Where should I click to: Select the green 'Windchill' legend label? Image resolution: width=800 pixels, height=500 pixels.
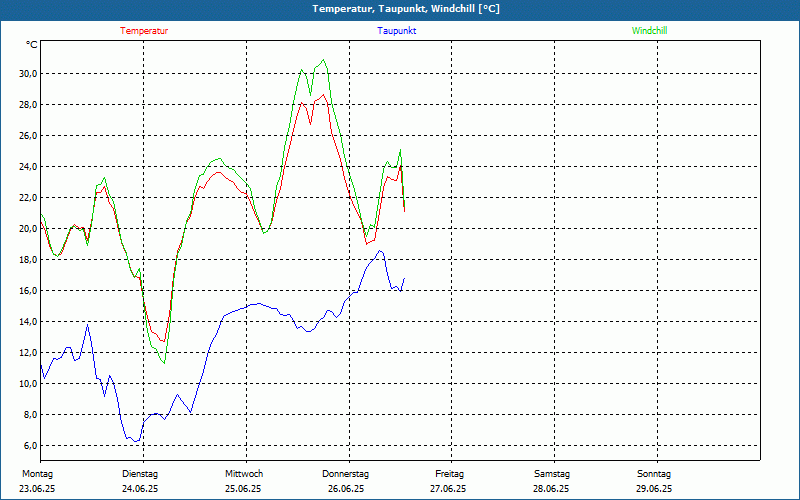point(649,31)
